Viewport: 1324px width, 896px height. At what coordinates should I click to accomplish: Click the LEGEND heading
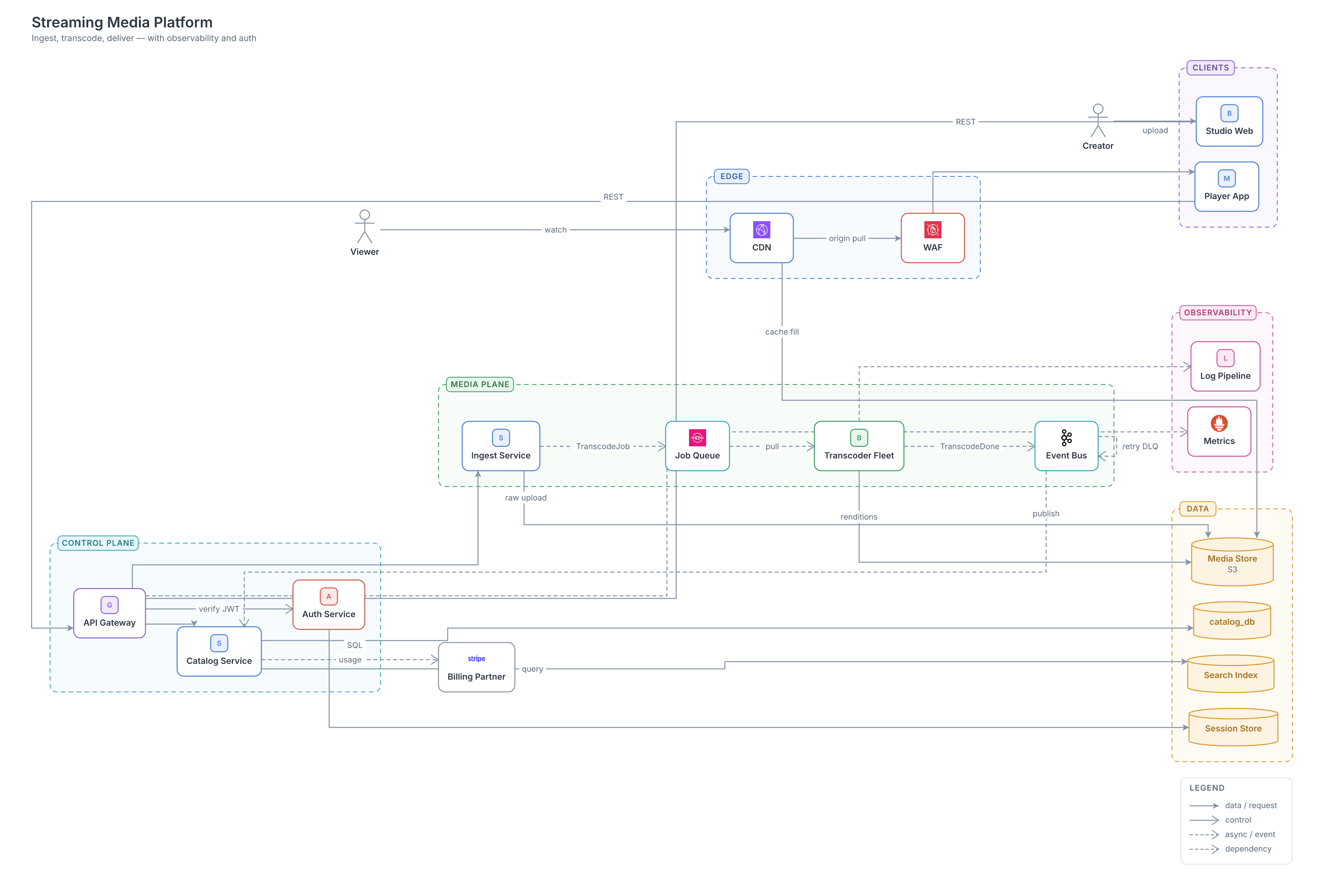pos(1206,788)
